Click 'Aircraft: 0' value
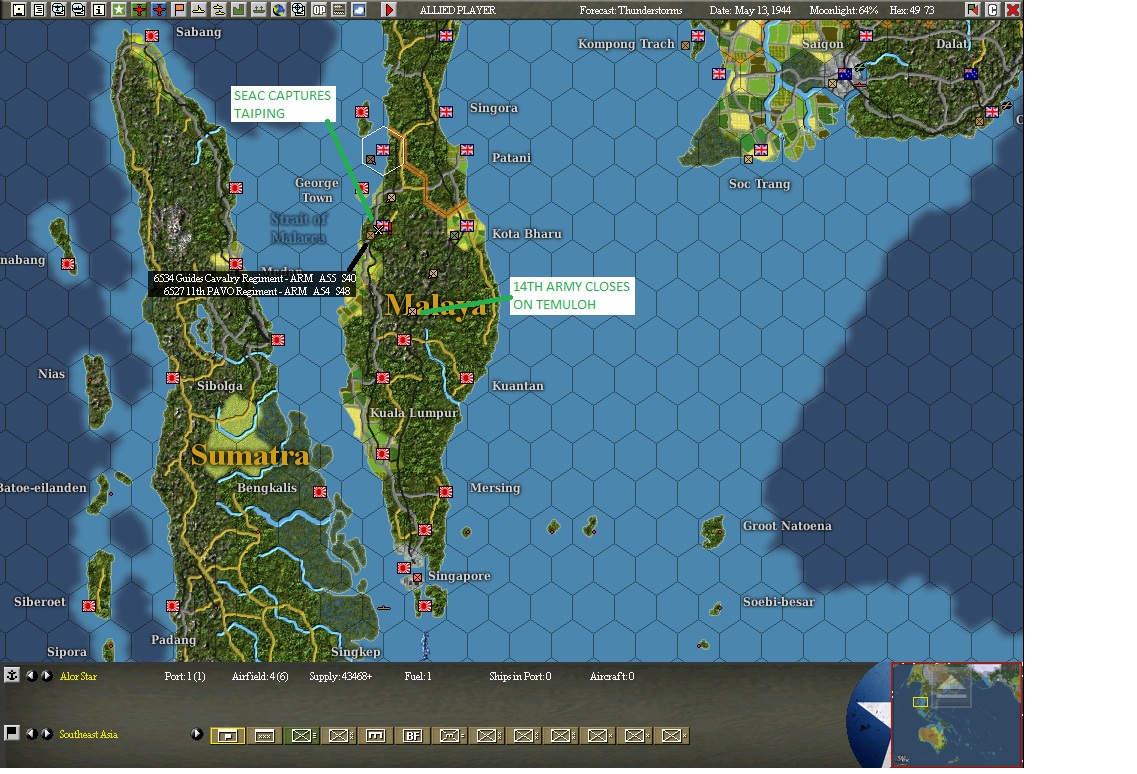This screenshot has height=774, width=1137. 612,676
